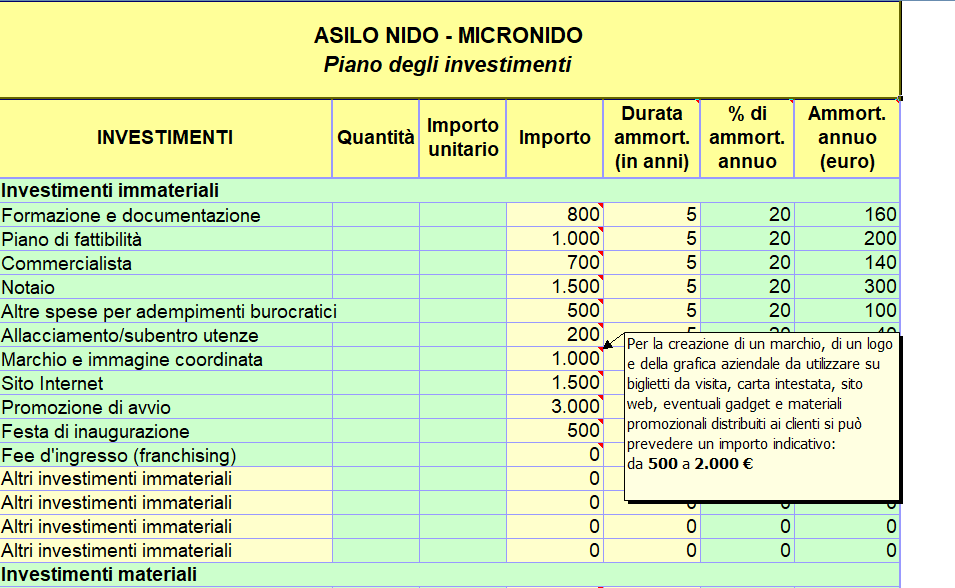Image resolution: width=955 pixels, height=588 pixels.
Task: Click the 'Investimenti immateriali' section heading
Action: click(x=110, y=191)
